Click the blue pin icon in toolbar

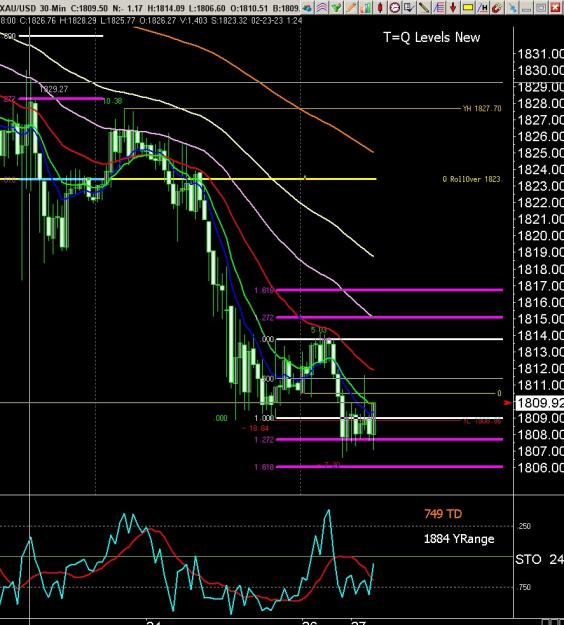pos(513,7)
